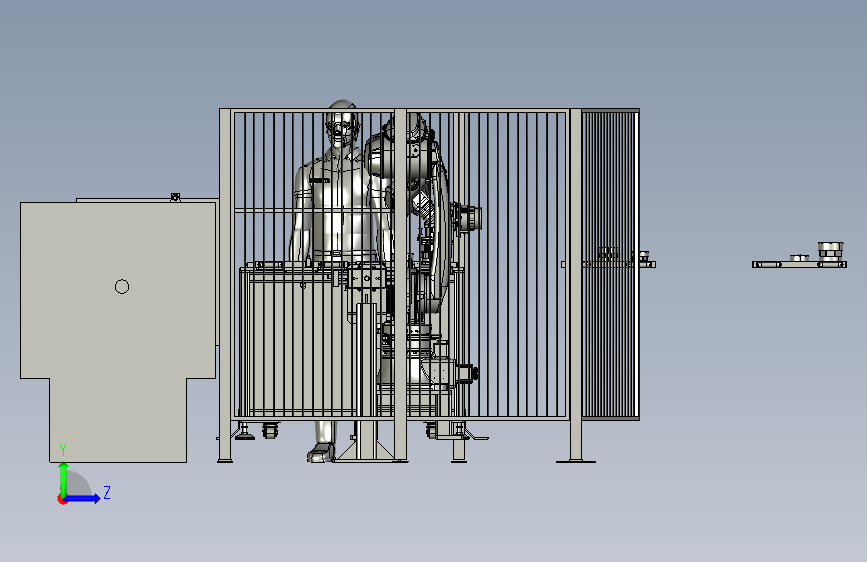Click the red origin dot of axis triad
Screen dimensions: 867x562
62,499
